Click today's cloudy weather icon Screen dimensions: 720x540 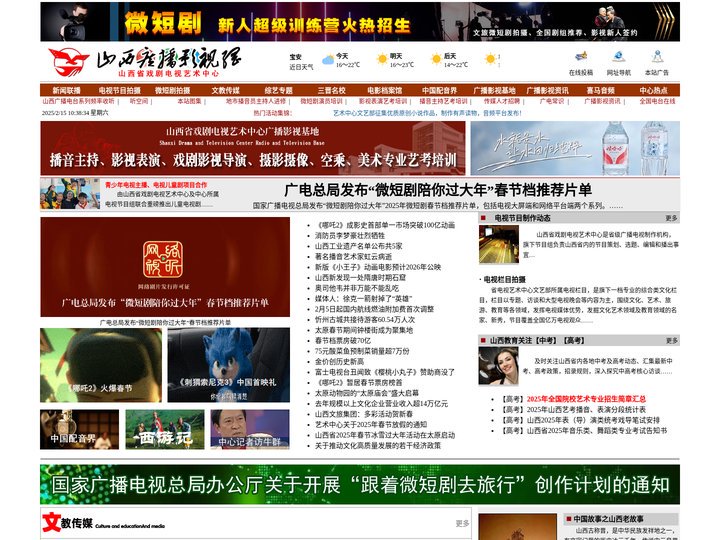(328, 60)
